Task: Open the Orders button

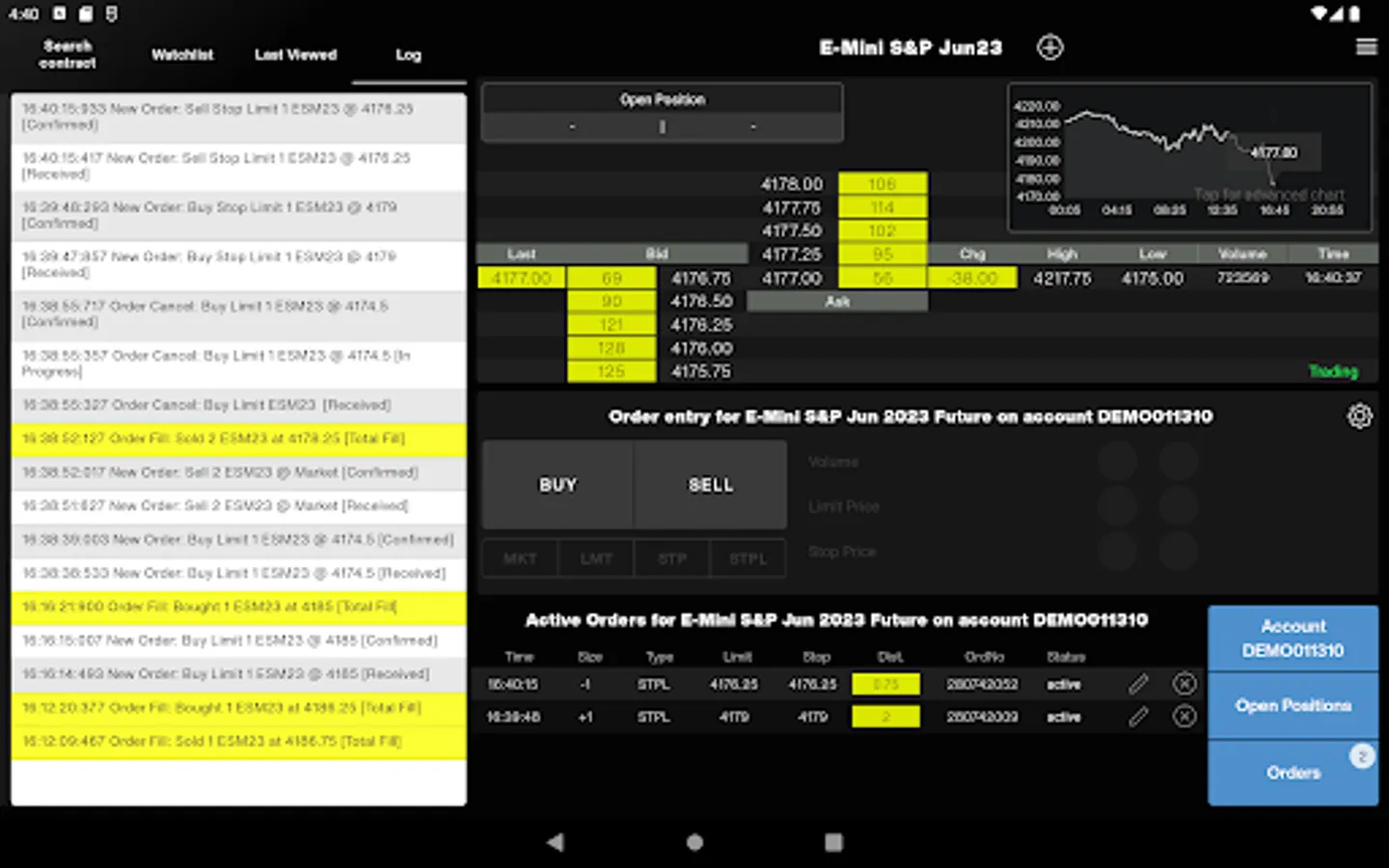Action: [x=1293, y=773]
